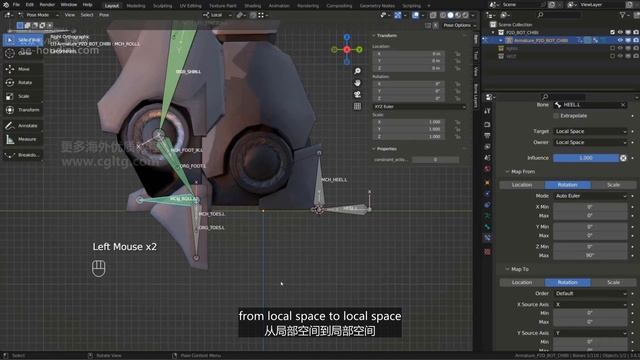This screenshot has width=640, height=360.
Task: Switch to the Shading workspace tab
Action: pos(253,6)
